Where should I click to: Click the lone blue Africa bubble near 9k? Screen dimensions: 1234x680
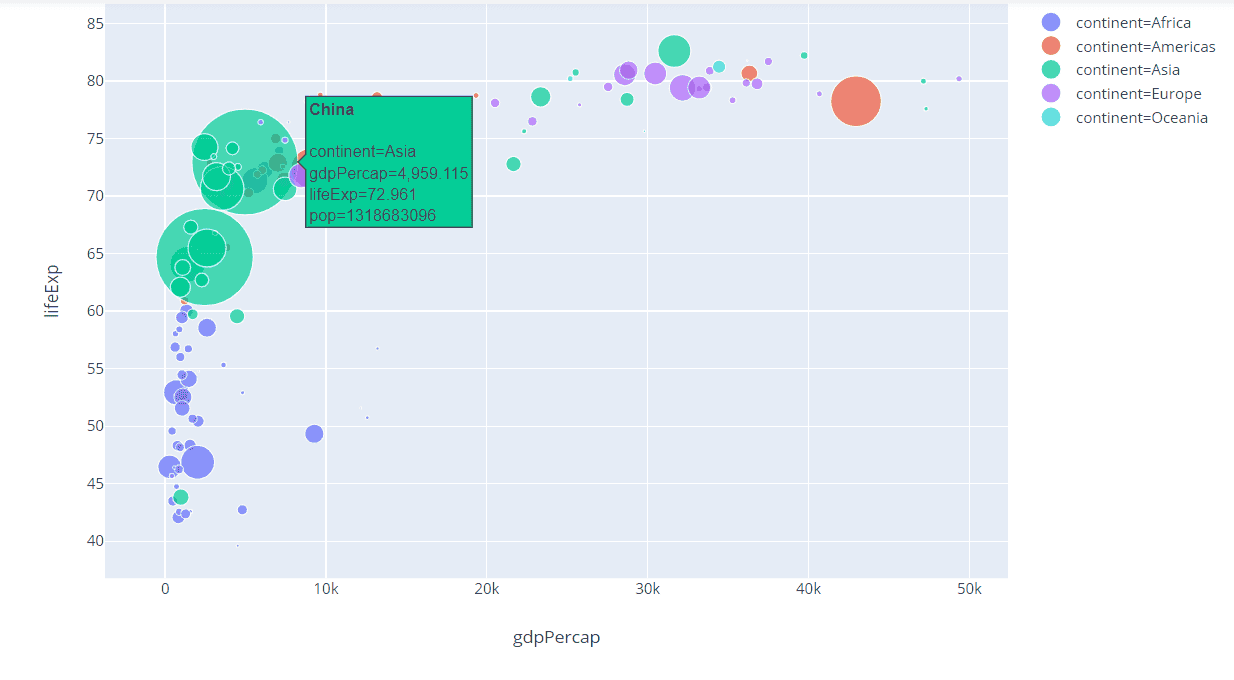tap(314, 434)
